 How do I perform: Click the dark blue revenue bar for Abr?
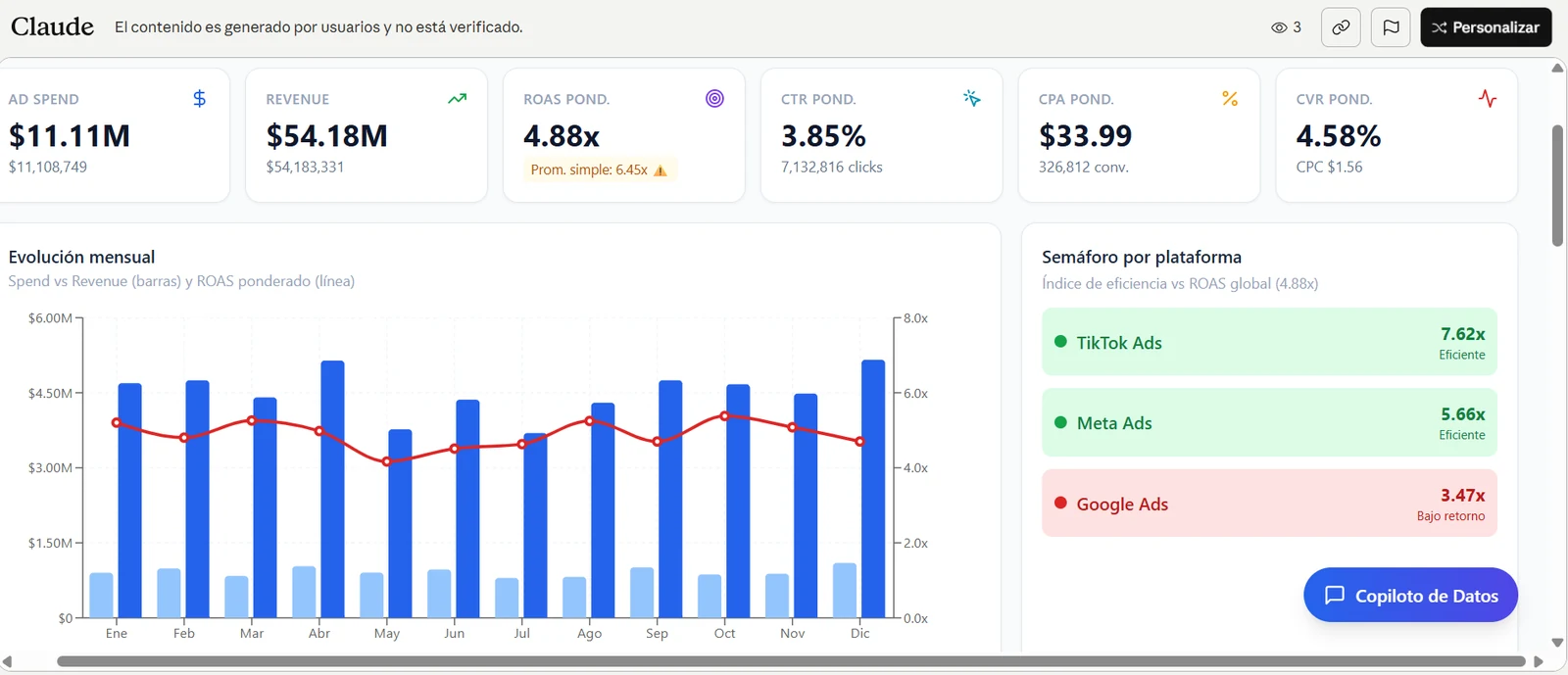pos(332,490)
